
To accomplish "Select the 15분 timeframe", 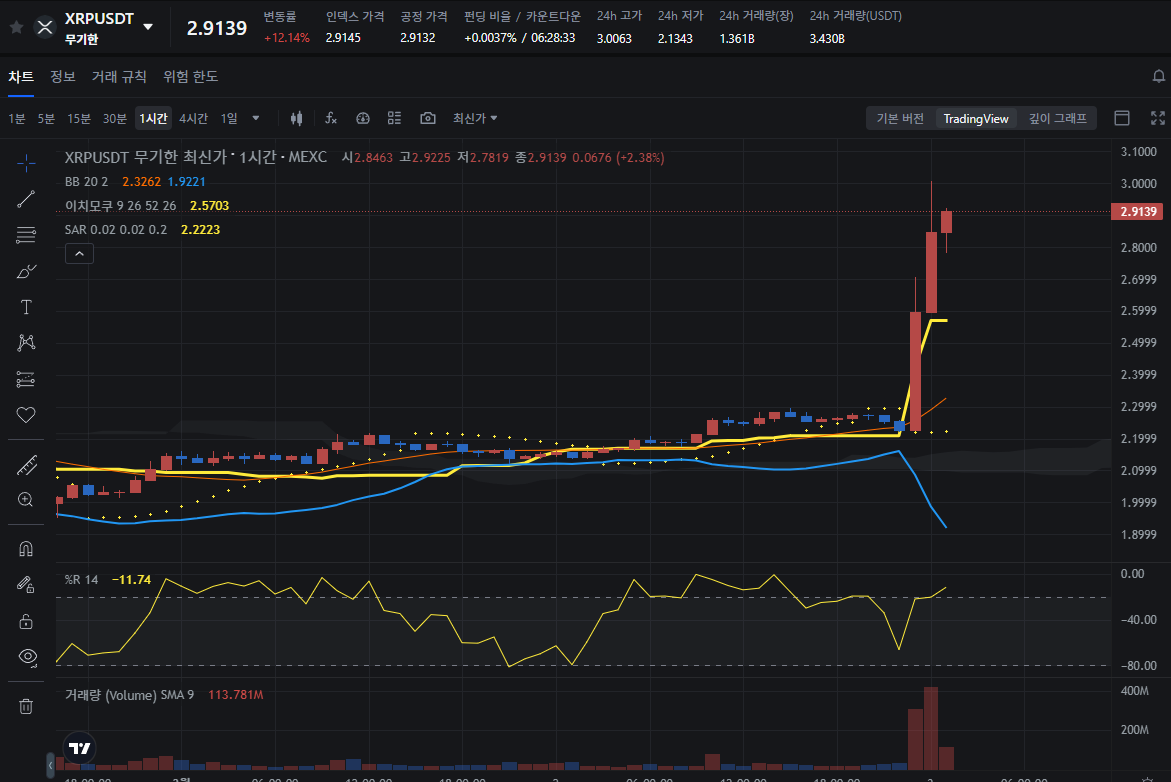I will (x=79, y=119).
